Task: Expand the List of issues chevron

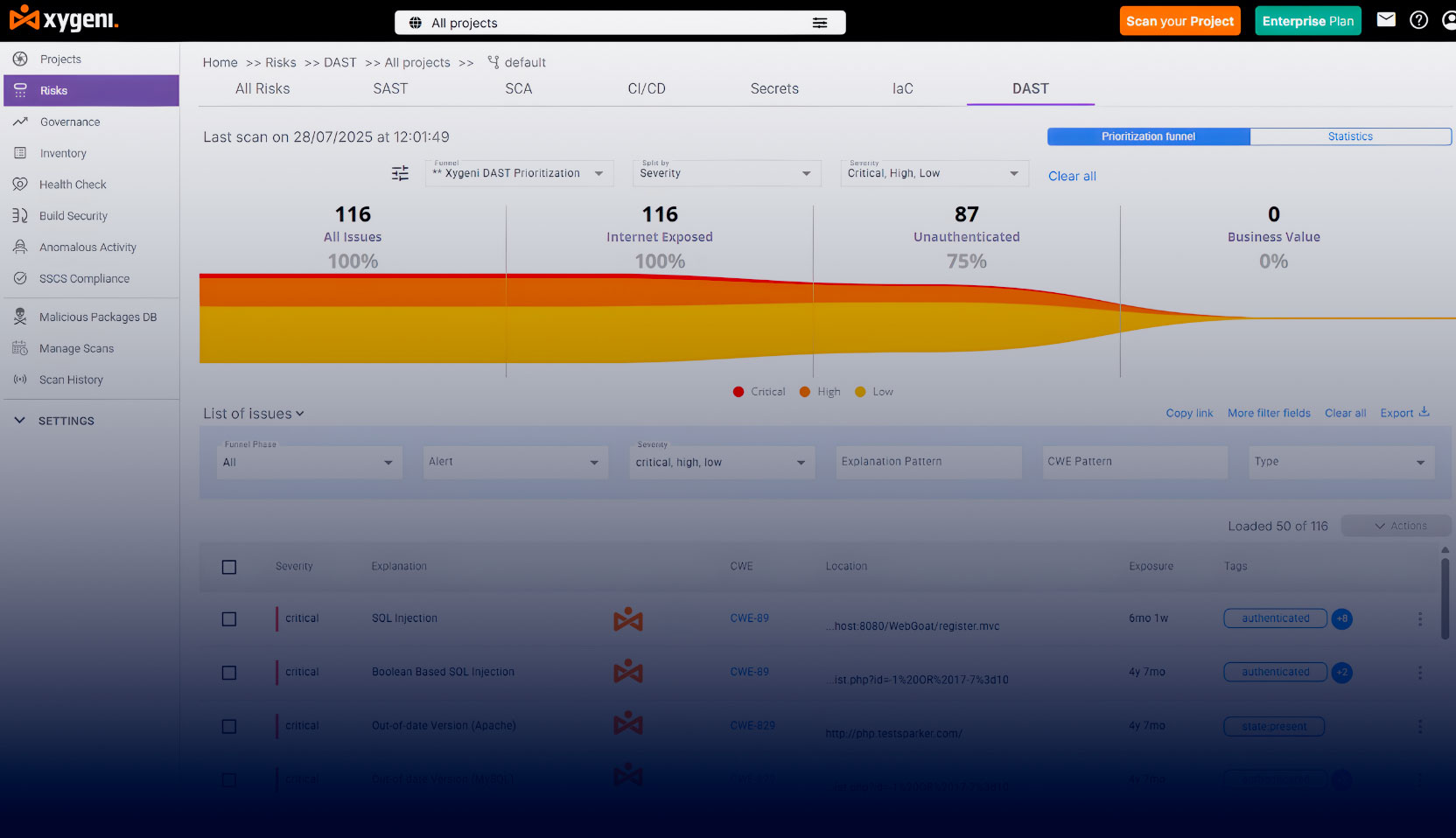Action: click(300, 414)
